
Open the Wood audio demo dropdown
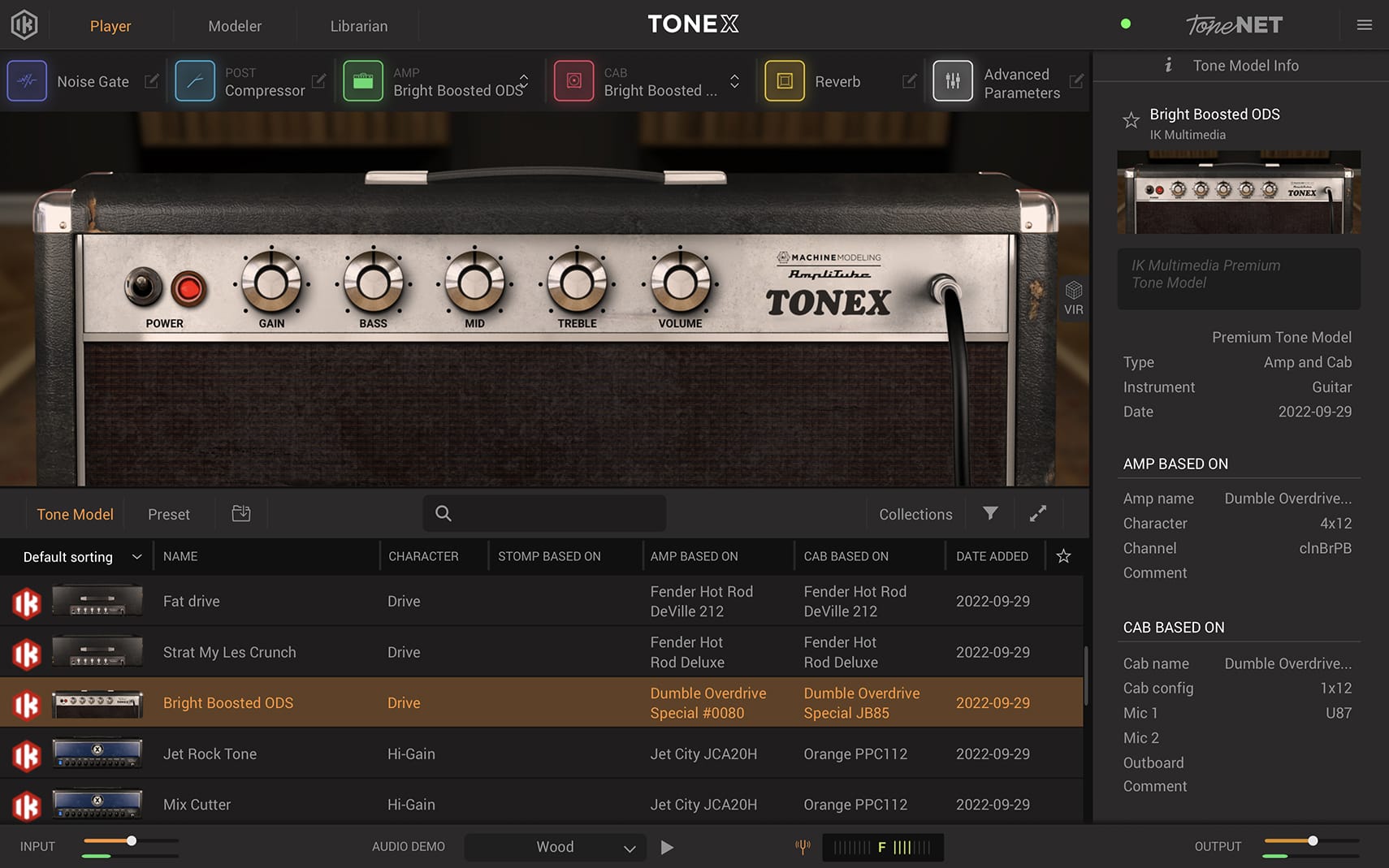click(x=554, y=847)
